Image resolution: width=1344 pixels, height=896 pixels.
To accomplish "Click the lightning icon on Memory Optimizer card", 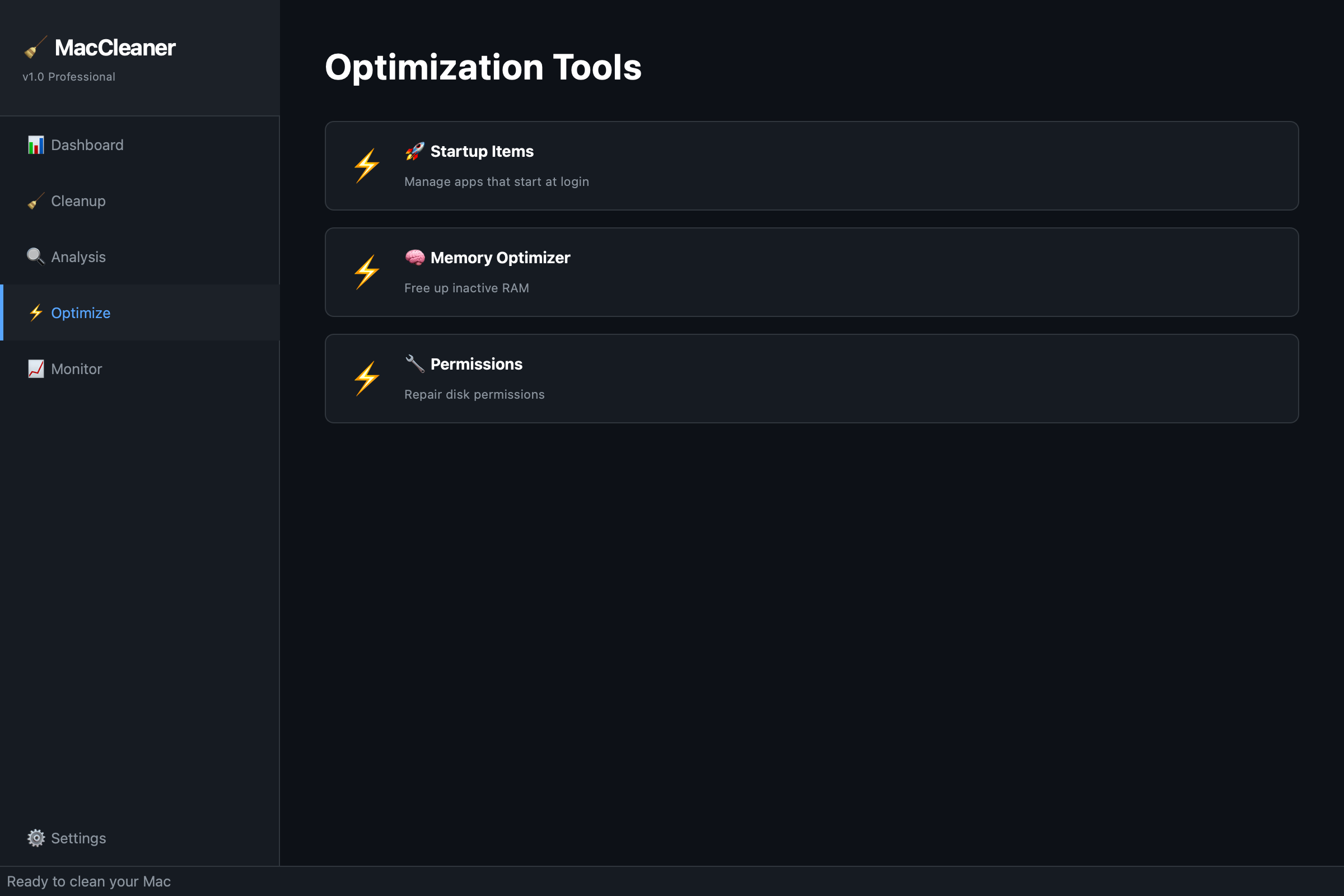I will pos(366,272).
